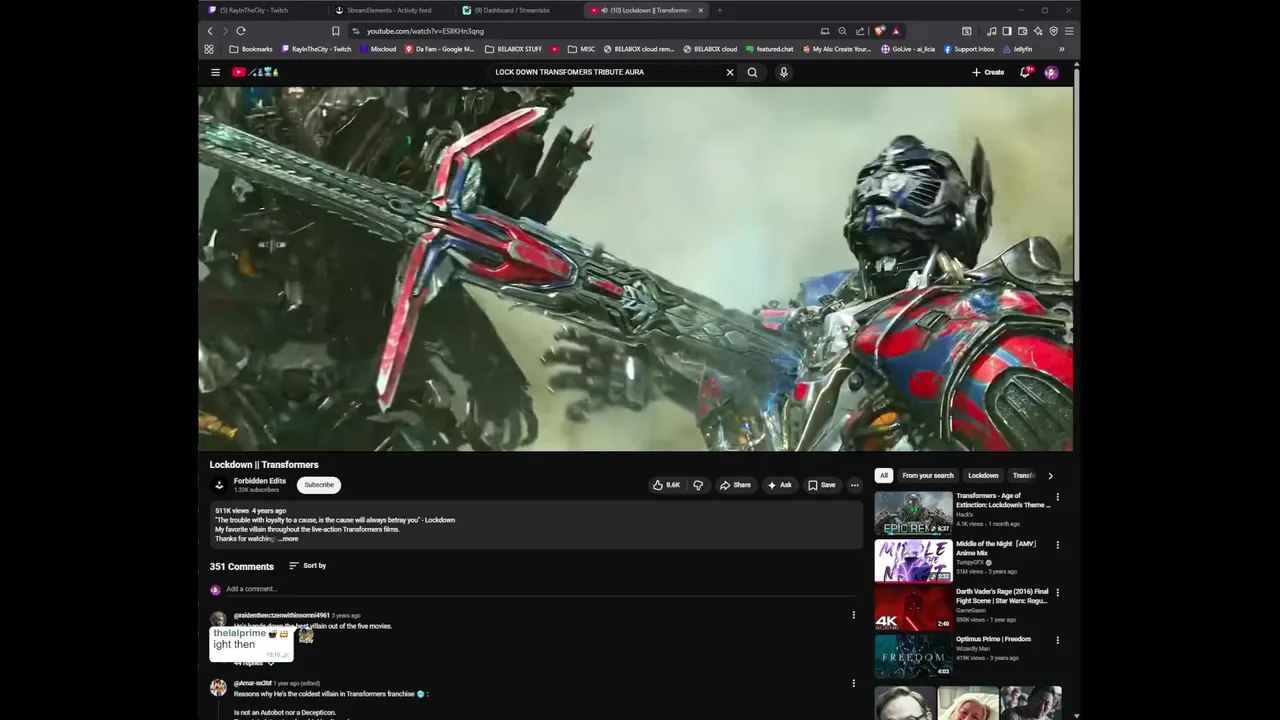
Task: Open the Mixcloud bookmark
Action: tap(378, 49)
